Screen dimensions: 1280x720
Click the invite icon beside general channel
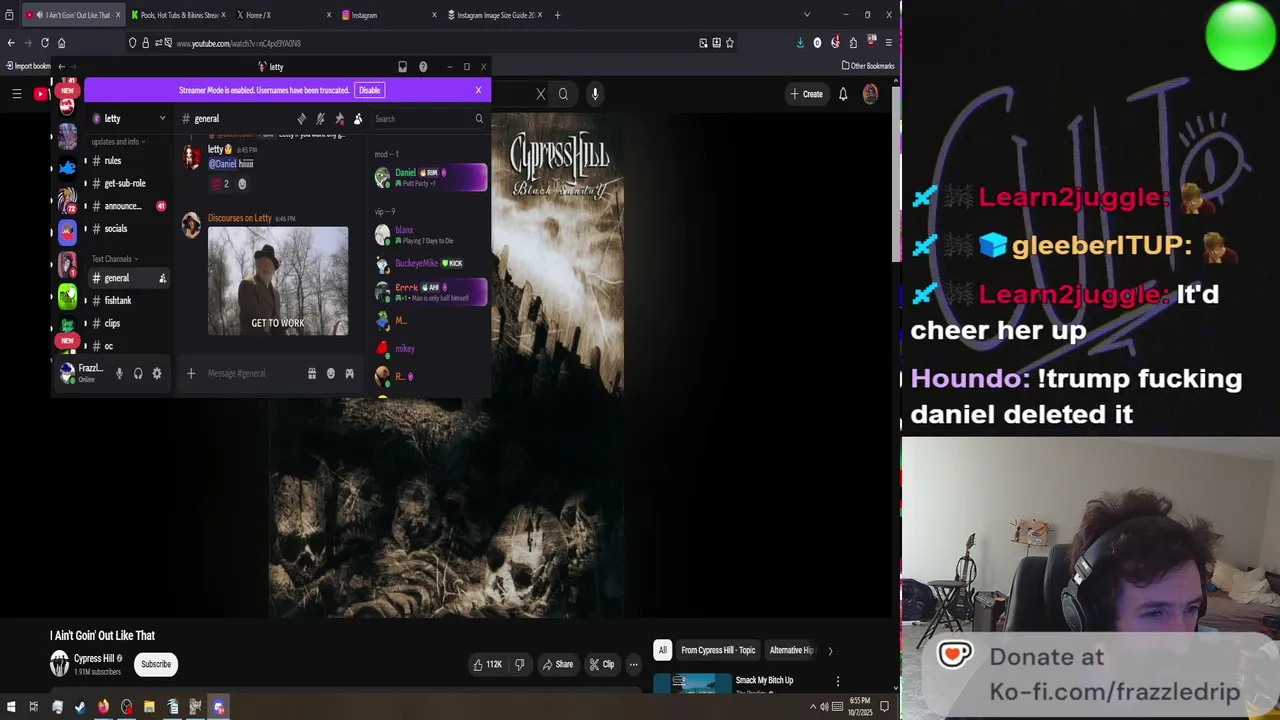point(162,278)
